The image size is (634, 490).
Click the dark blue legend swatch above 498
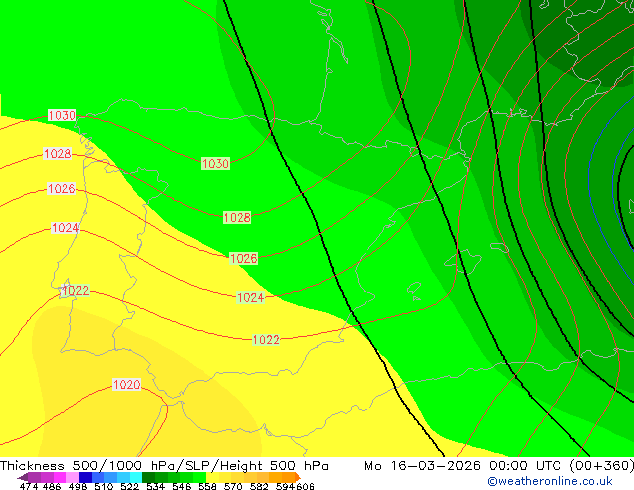[x=85, y=477]
